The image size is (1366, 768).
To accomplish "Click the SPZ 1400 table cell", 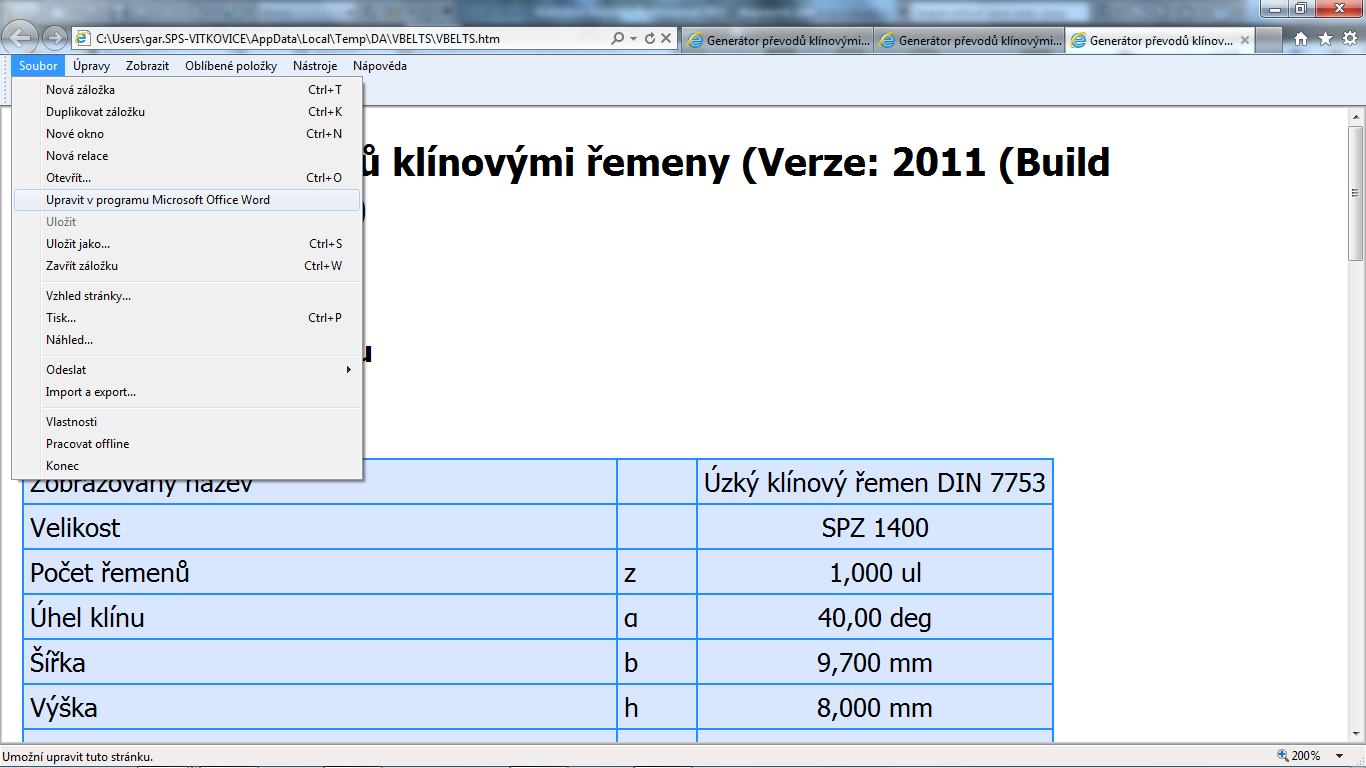I will click(875, 527).
